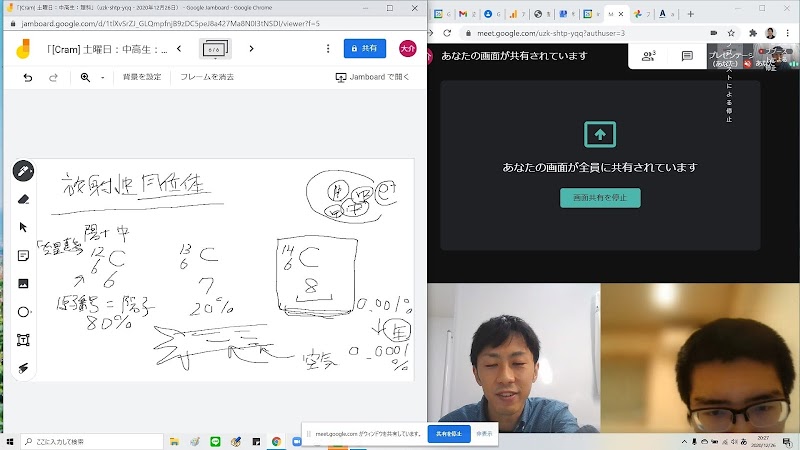The height and width of the screenshot is (450, 800).
Task: Go to the previous Jamboard frame
Action: pos(179,48)
